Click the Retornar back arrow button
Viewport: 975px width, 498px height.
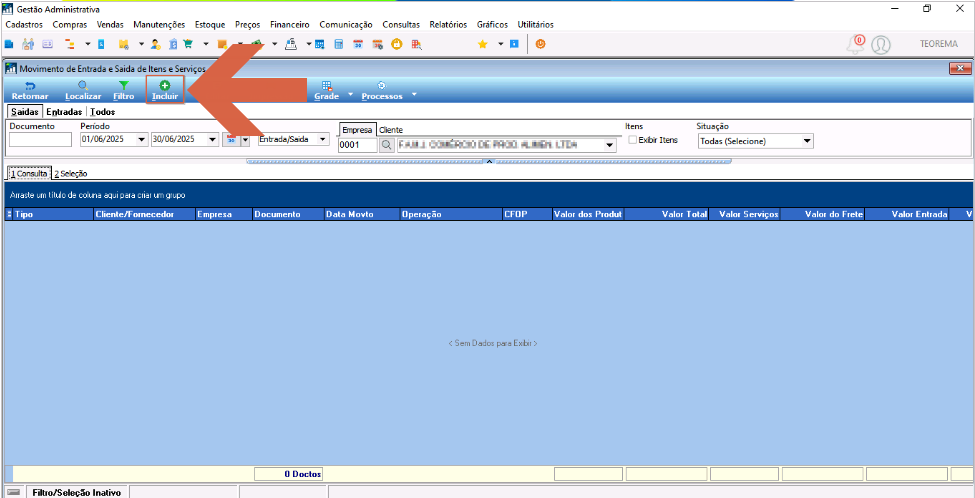click(x=30, y=91)
